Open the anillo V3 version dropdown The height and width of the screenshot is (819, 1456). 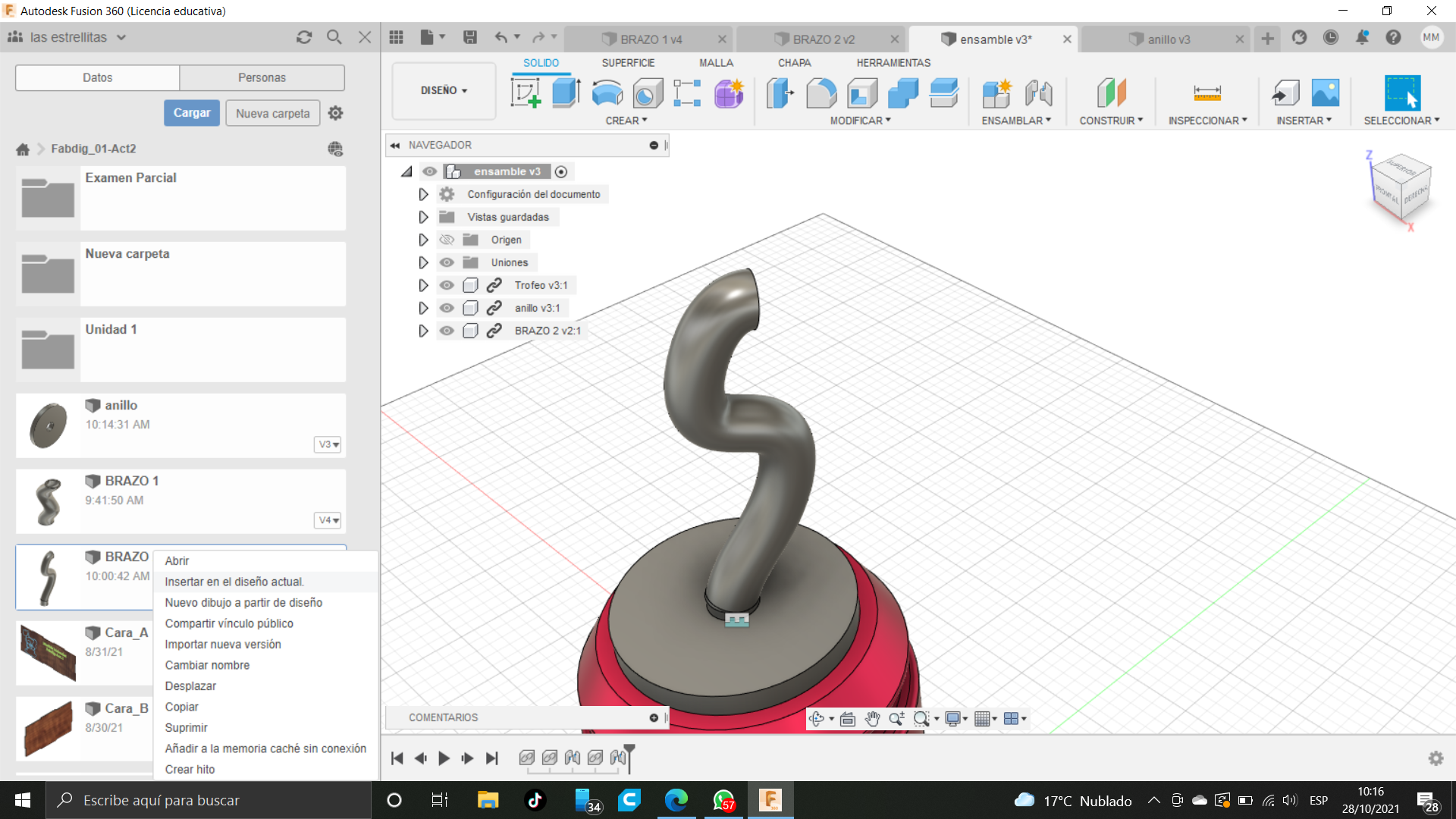click(328, 444)
